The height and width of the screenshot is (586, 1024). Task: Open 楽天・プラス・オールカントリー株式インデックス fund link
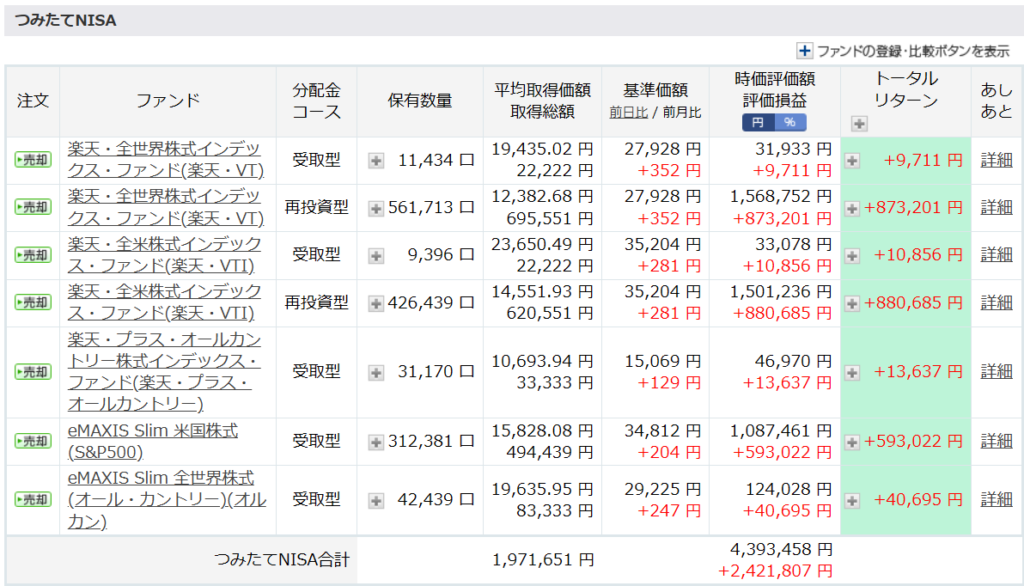[x=165, y=372]
